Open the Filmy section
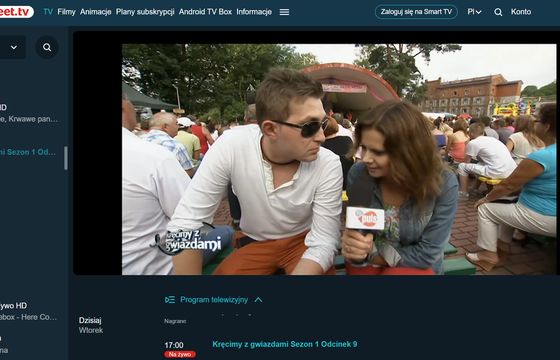This screenshot has height=360, width=560. click(x=66, y=12)
